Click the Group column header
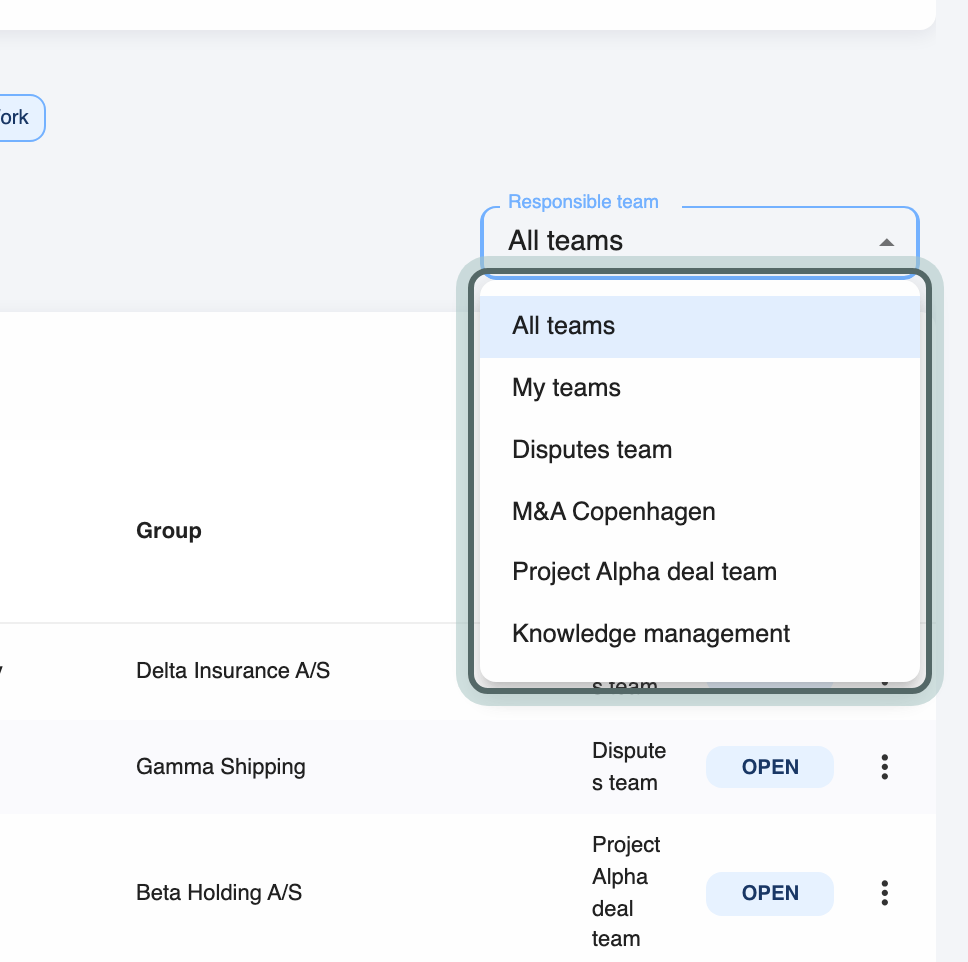 pyautogui.click(x=169, y=530)
